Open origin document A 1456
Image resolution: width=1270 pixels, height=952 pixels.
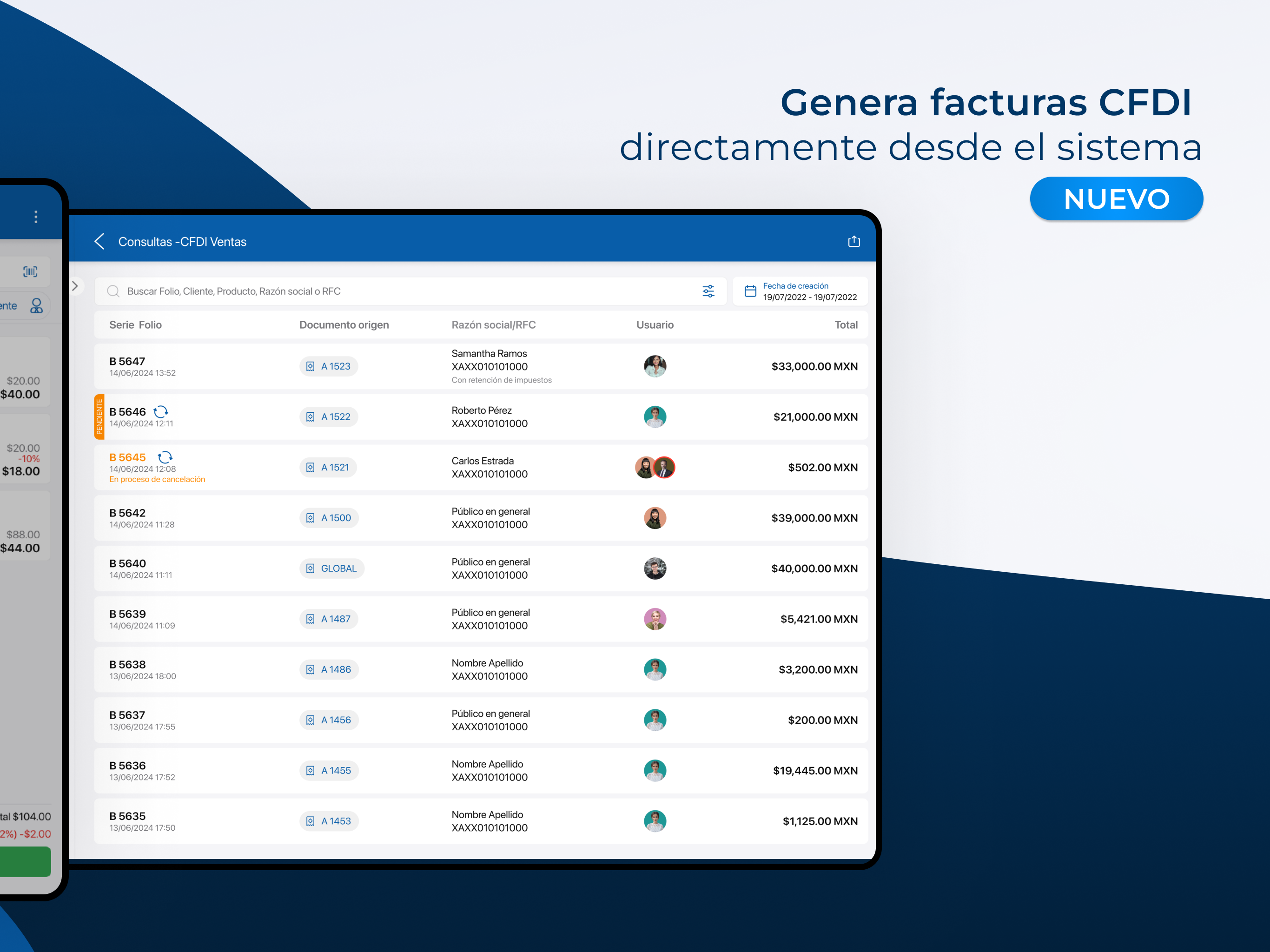pyautogui.click(x=329, y=720)
